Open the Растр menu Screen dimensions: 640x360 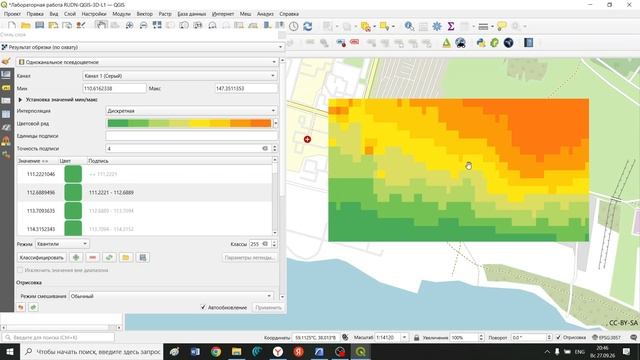click(165, 14)
